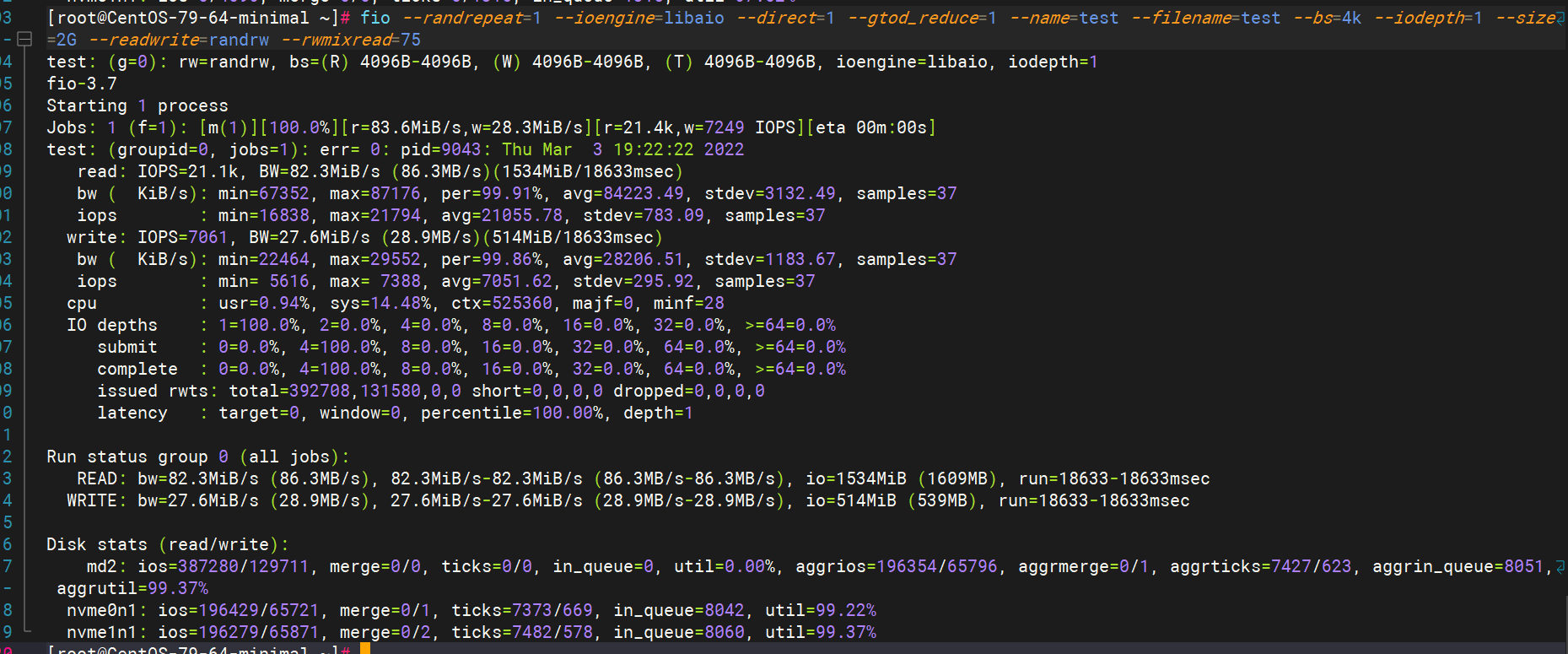
Task: Select the --name=test argument
Action: pyautogui.click(x=1064, y=18)
